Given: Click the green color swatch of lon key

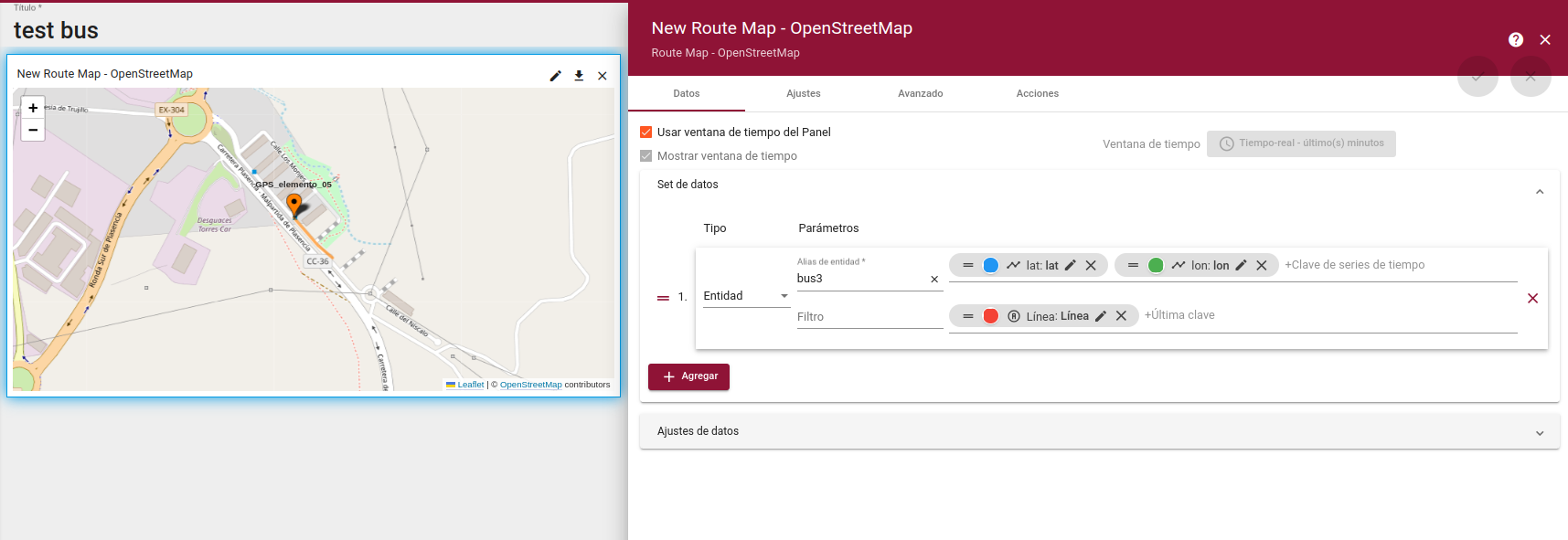Looking at the screenshot, I should [1156, 266].
